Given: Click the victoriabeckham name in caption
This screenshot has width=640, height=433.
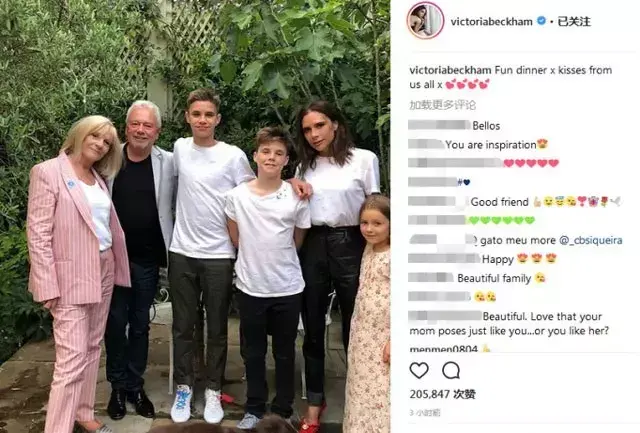Looking at the screenshot, I should pos(450,70).
